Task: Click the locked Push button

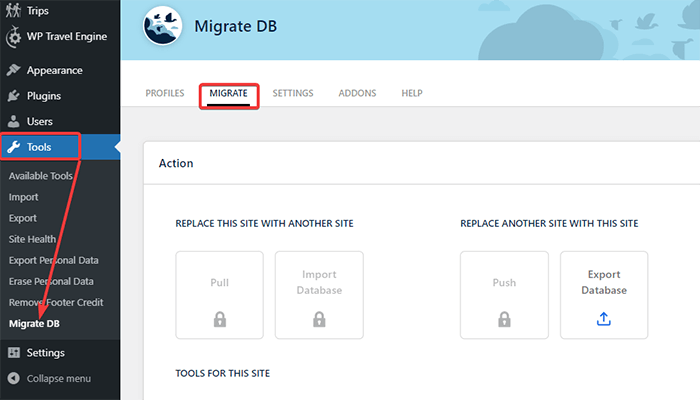Action: pos(504,295)
